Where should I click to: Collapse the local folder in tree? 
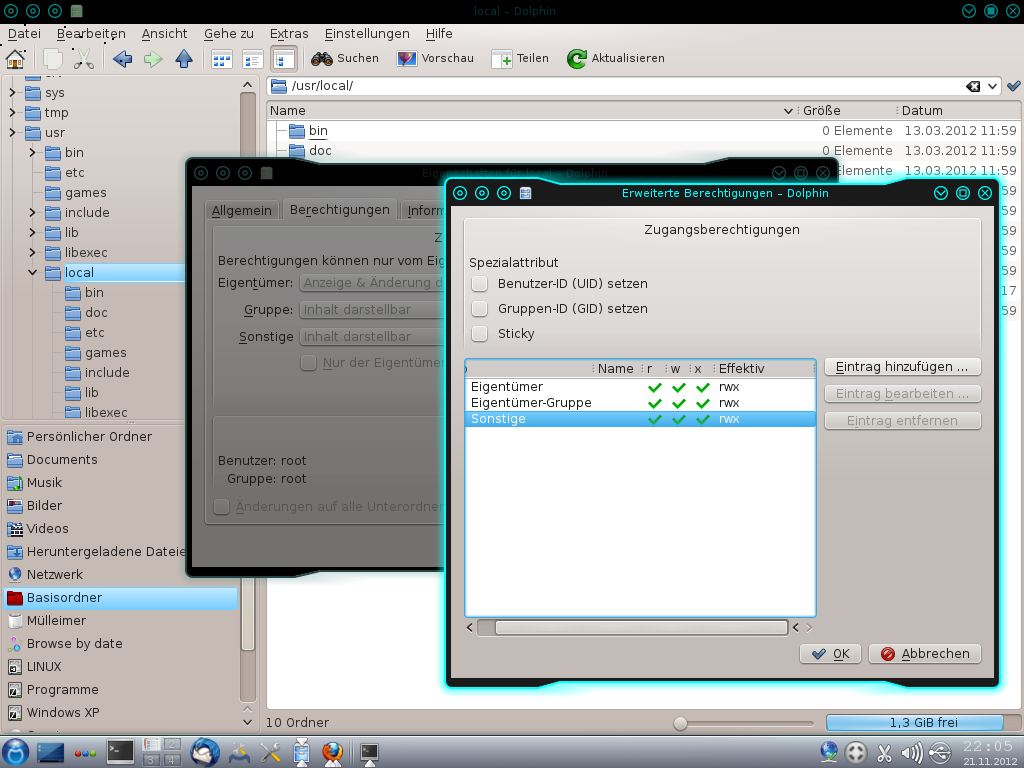(x=33, y=272)
